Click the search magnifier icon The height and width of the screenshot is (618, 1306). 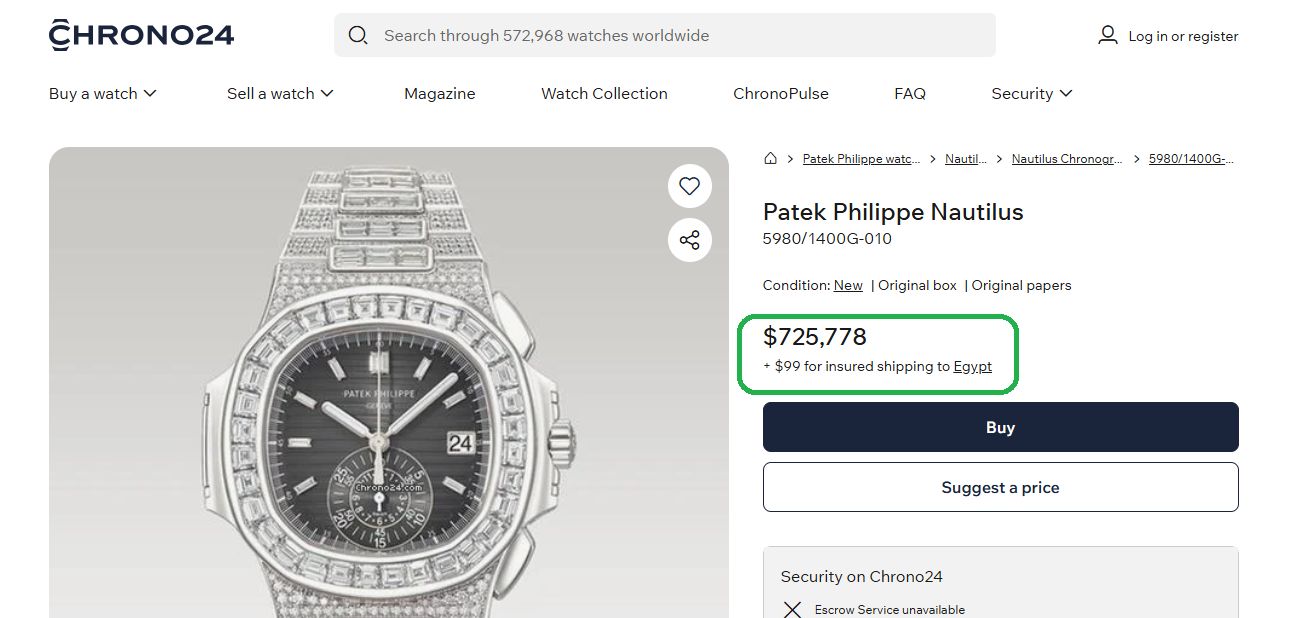(358, 35)
